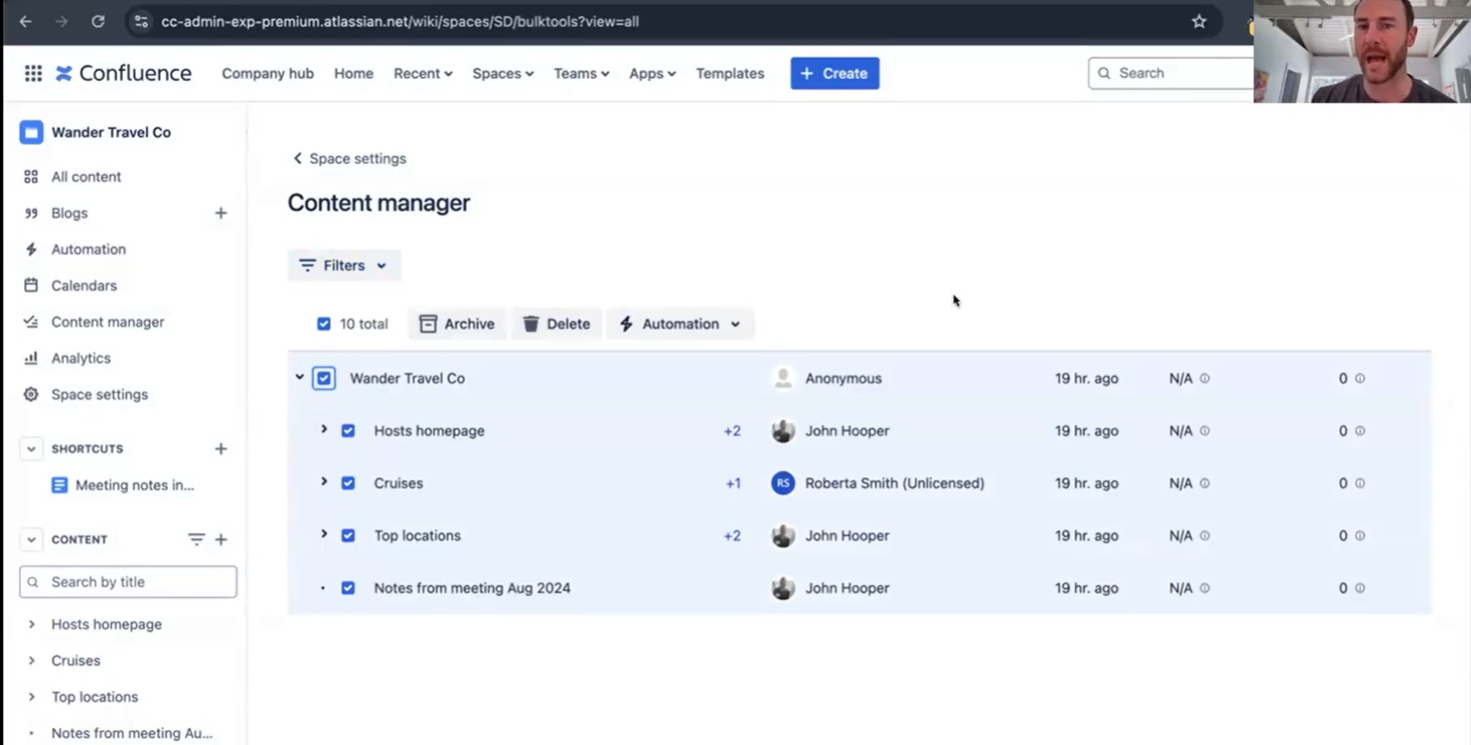Open Space settings from the sidebar

point(99,394)
